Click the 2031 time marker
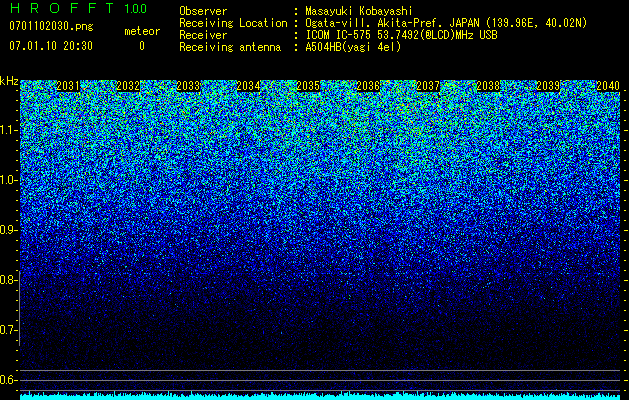The image size is (629, 400). point(68,86)
